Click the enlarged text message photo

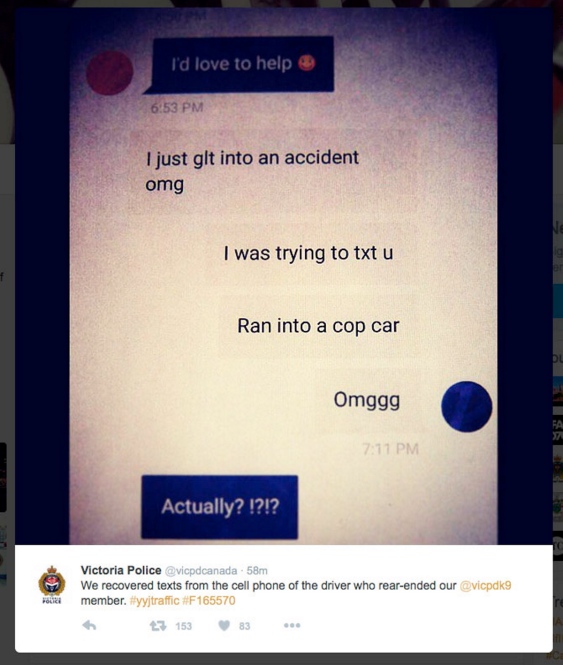tap(283, 276)
